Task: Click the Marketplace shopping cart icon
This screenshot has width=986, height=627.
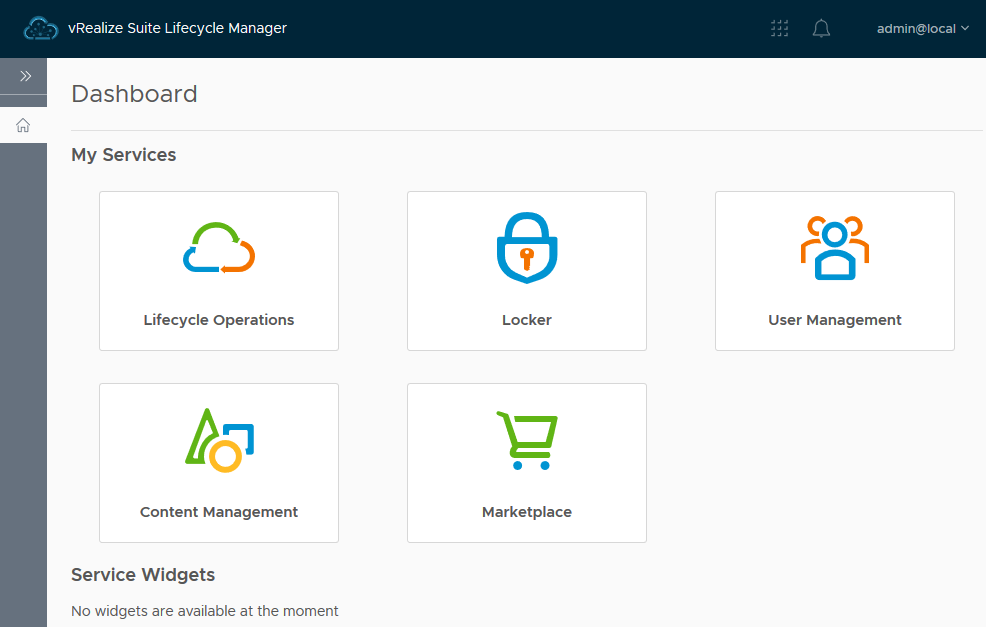Action: (527, 440)
